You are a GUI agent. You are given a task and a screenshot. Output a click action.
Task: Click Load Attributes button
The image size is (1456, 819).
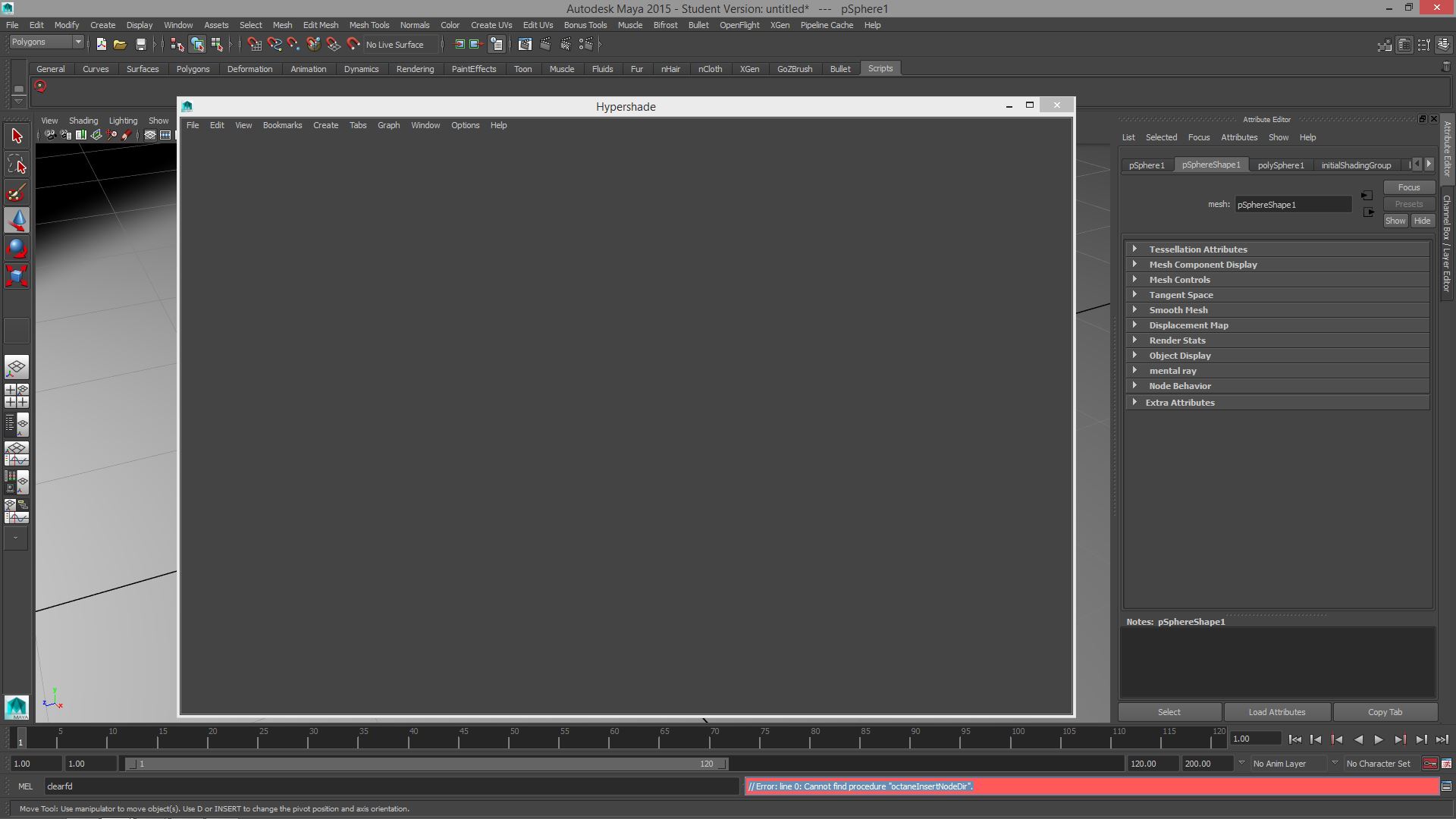(x=1277, y=712)
